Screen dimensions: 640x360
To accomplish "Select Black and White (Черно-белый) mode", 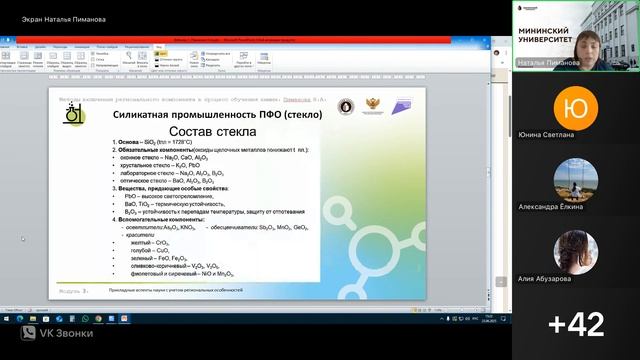I will click(x=167, y=65).
